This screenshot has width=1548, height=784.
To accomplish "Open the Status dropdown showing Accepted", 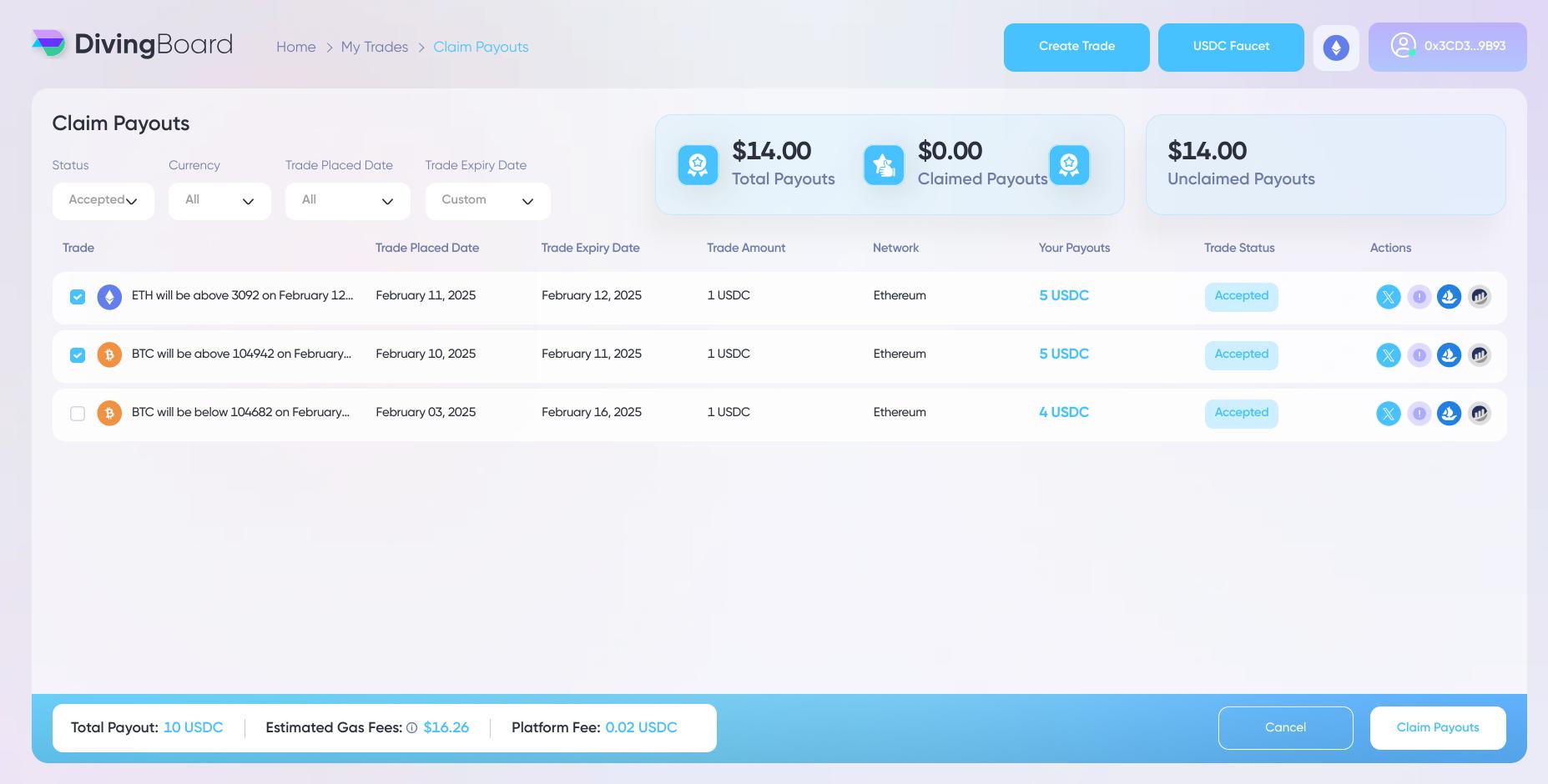I will point(103,201).
